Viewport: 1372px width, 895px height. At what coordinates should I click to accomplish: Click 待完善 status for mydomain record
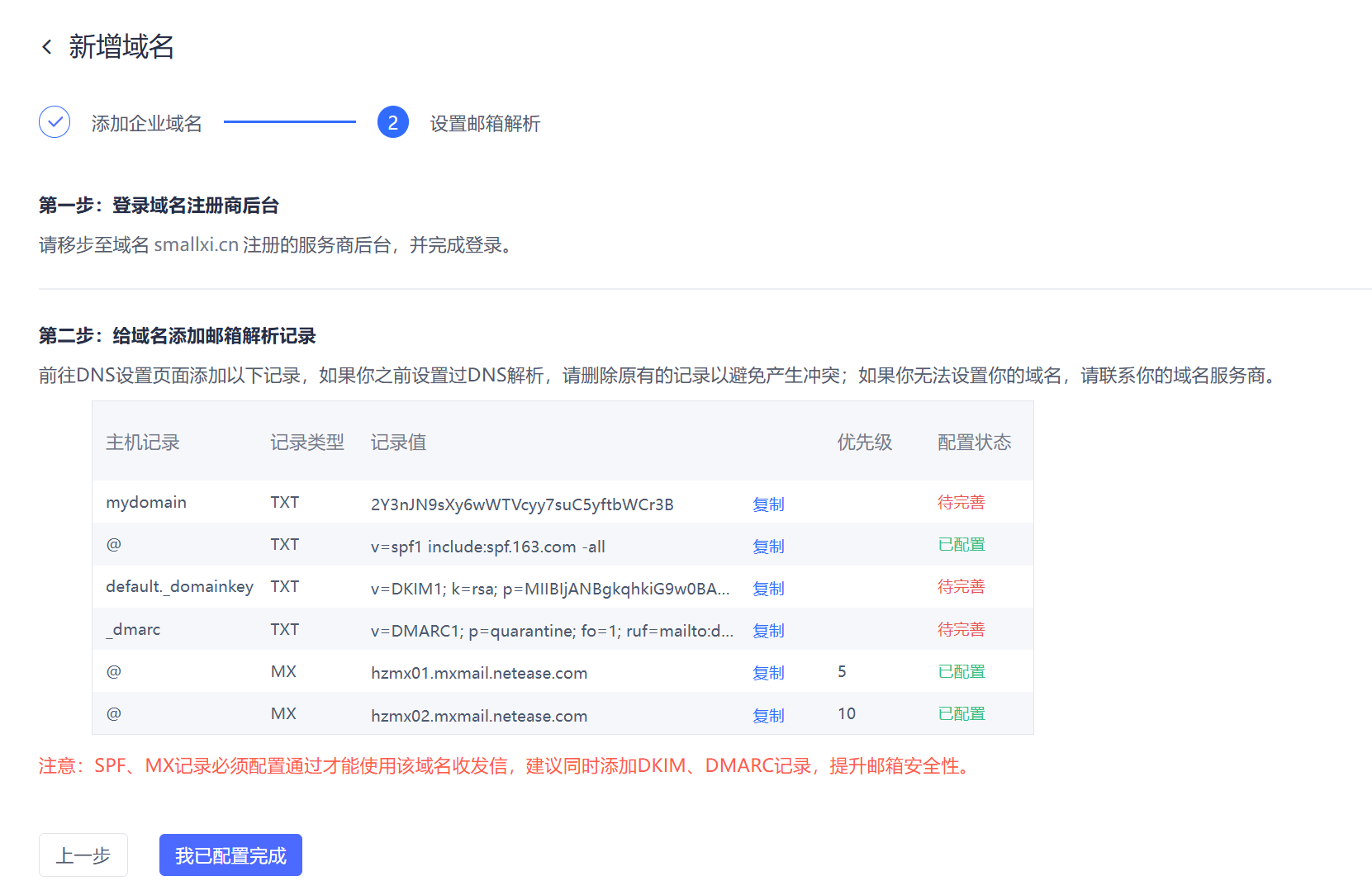961,502
